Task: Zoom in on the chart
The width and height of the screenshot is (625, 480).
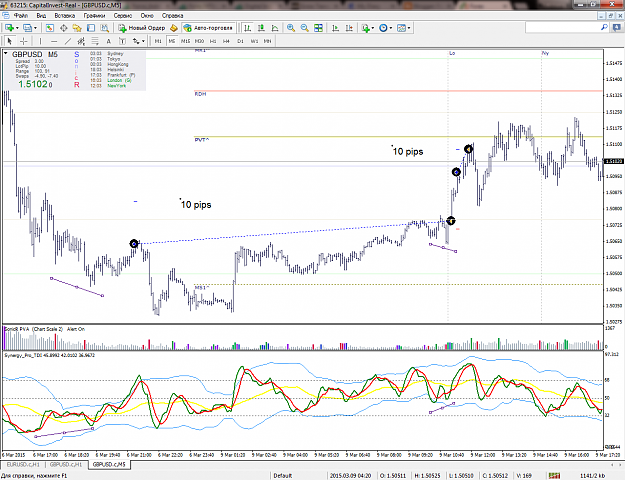Action: [291, 28]
